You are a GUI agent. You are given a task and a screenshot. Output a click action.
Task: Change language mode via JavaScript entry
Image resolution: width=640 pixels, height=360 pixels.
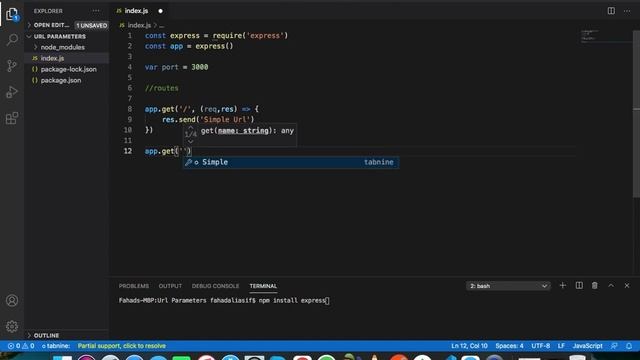tap(587, 346)
